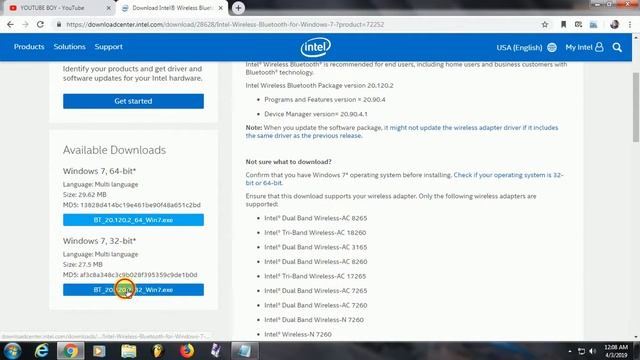Click the lock icon in address bar

tap(59, 24)
